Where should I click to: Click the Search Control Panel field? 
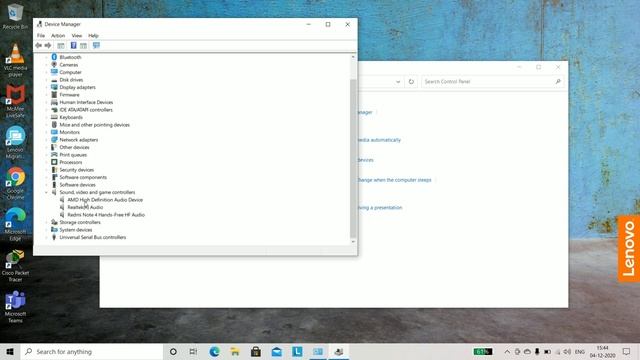click(493, 82)
